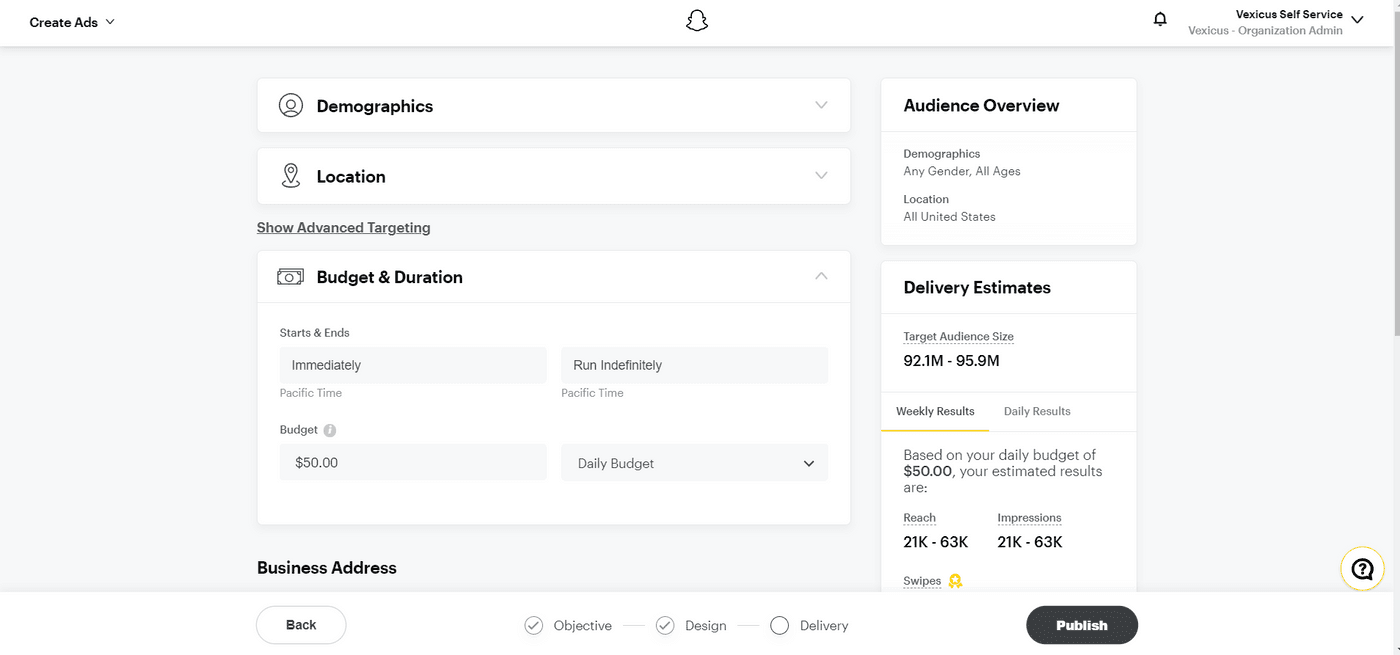Image resolution: width=1400 pixels, height=655 pixels.
Task: Click the Location pin icon
Action: [x=291, y=176]
